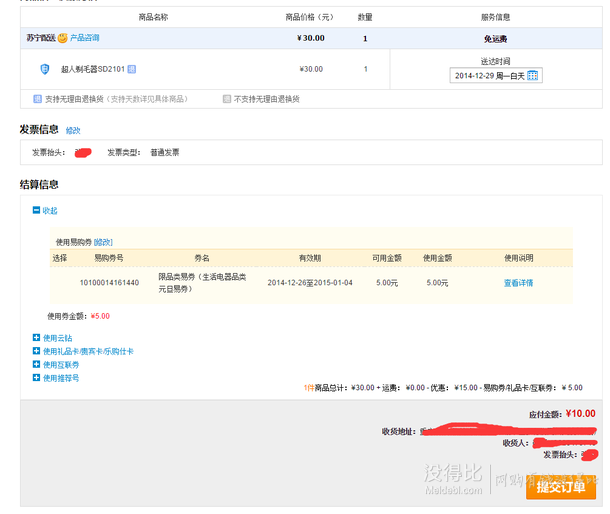Collapse the 收起 coupon section

point(37,211)
